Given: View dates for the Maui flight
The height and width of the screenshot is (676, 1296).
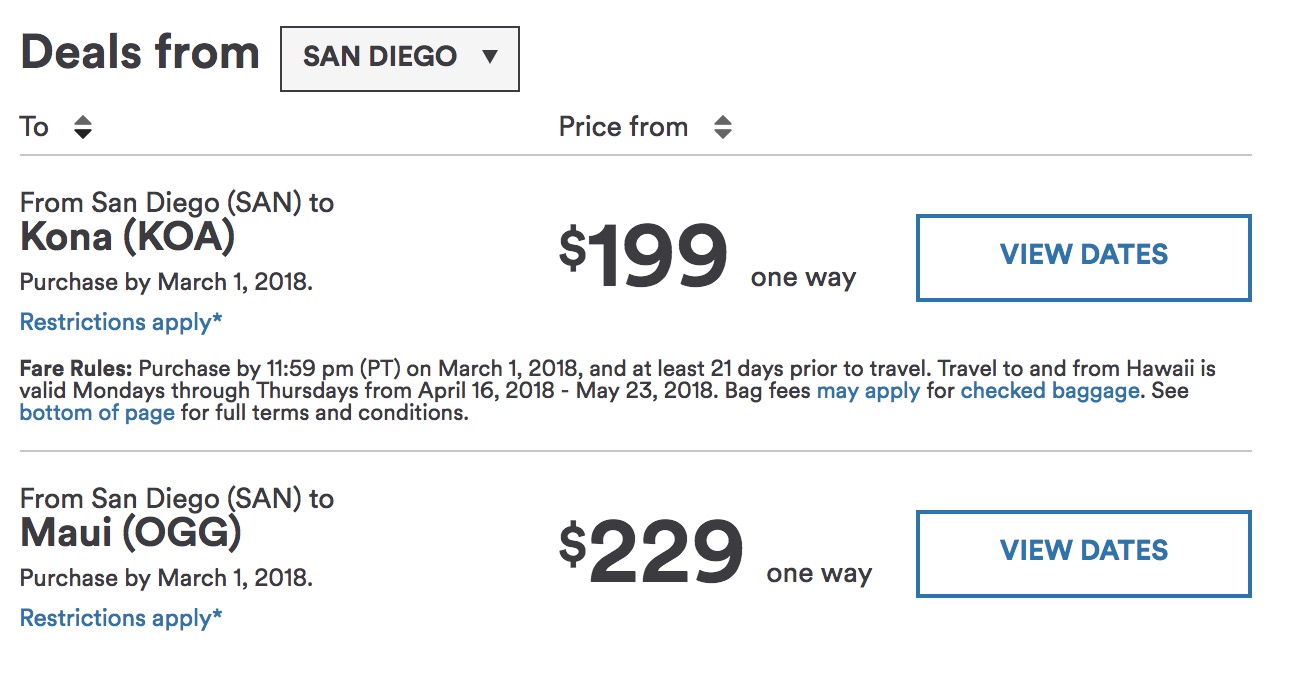Looking at the screenshot, I should [x=1083, y=553].
